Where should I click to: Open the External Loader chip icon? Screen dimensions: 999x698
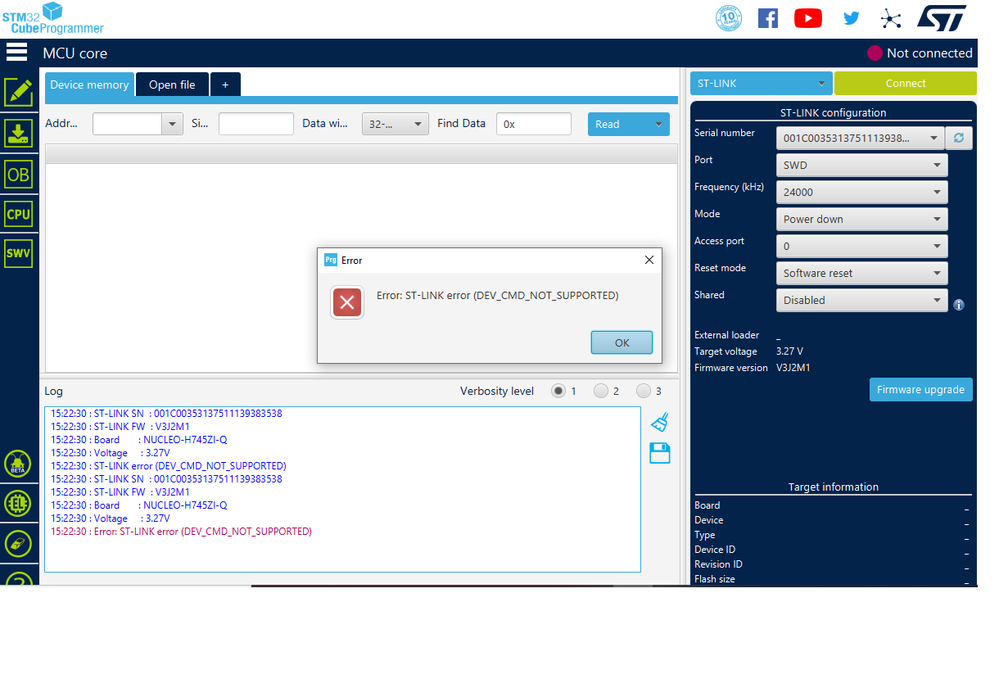[x=18, y=504]
